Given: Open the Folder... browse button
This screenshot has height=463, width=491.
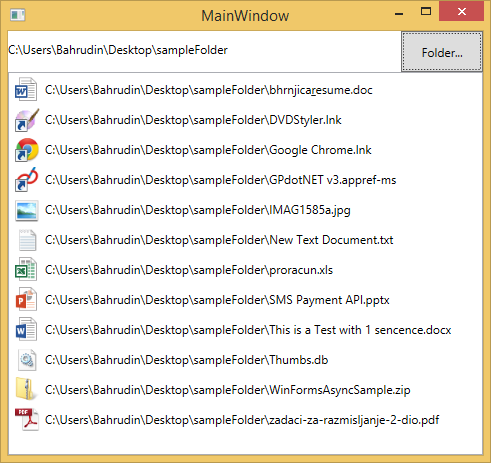Looking at the screenshot, I should (x=442, y=52).
